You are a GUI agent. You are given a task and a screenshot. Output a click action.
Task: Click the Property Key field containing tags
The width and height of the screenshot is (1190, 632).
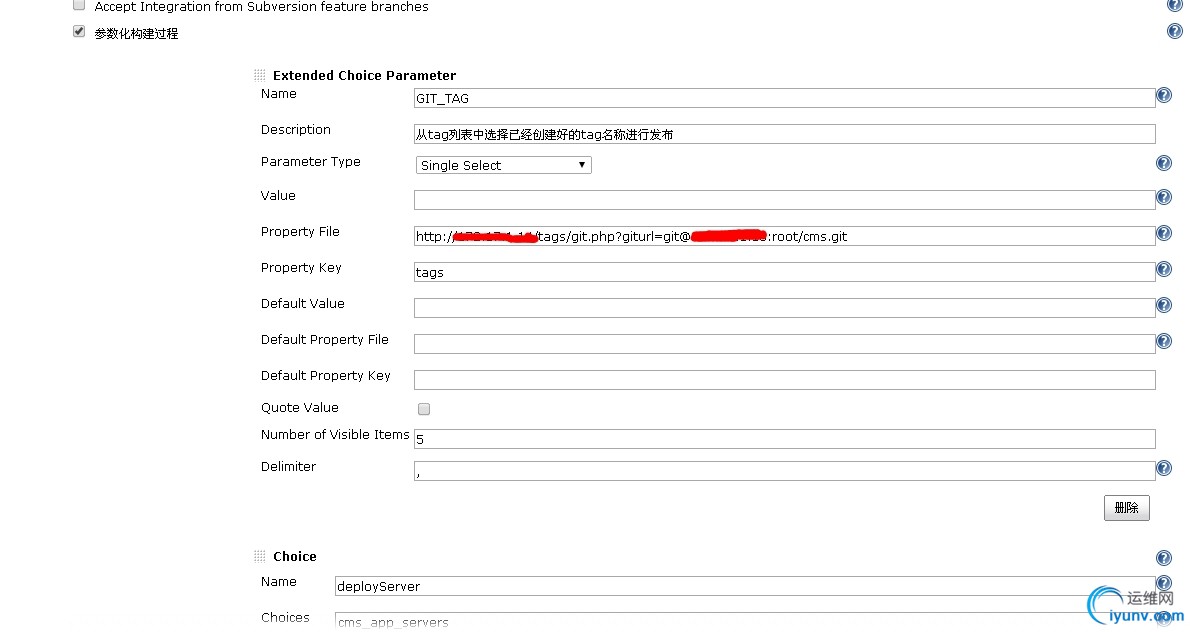pos(784,272)
